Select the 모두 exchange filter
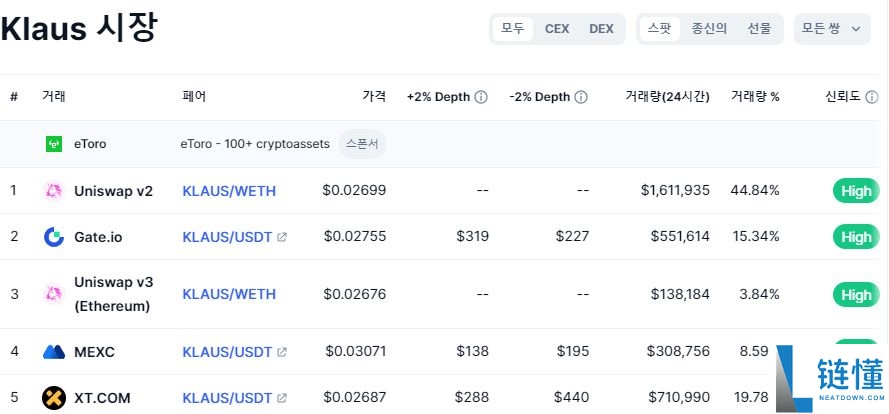 (x=513, y=28)
